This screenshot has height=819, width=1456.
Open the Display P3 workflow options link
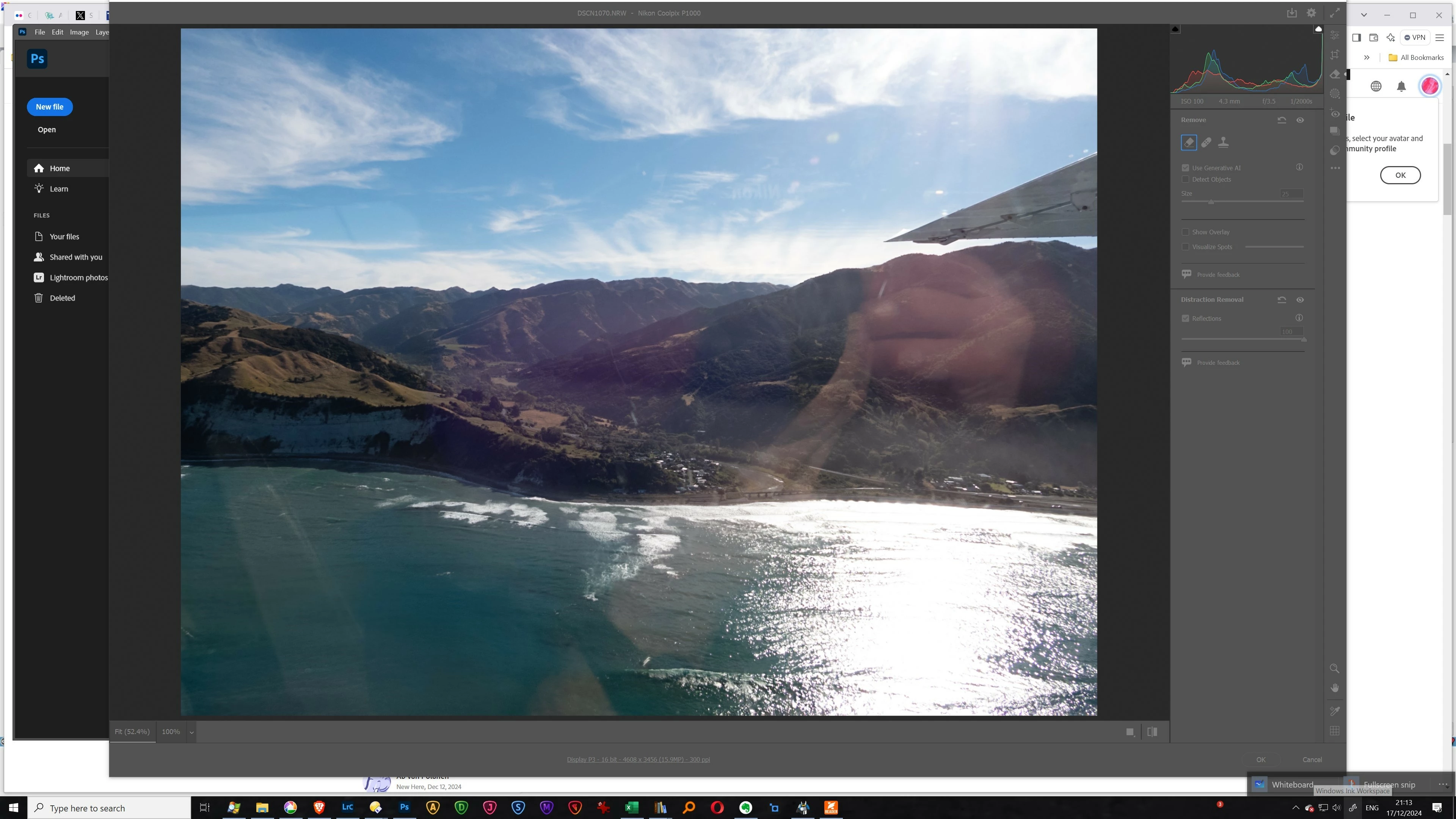(x=638, y=759)
